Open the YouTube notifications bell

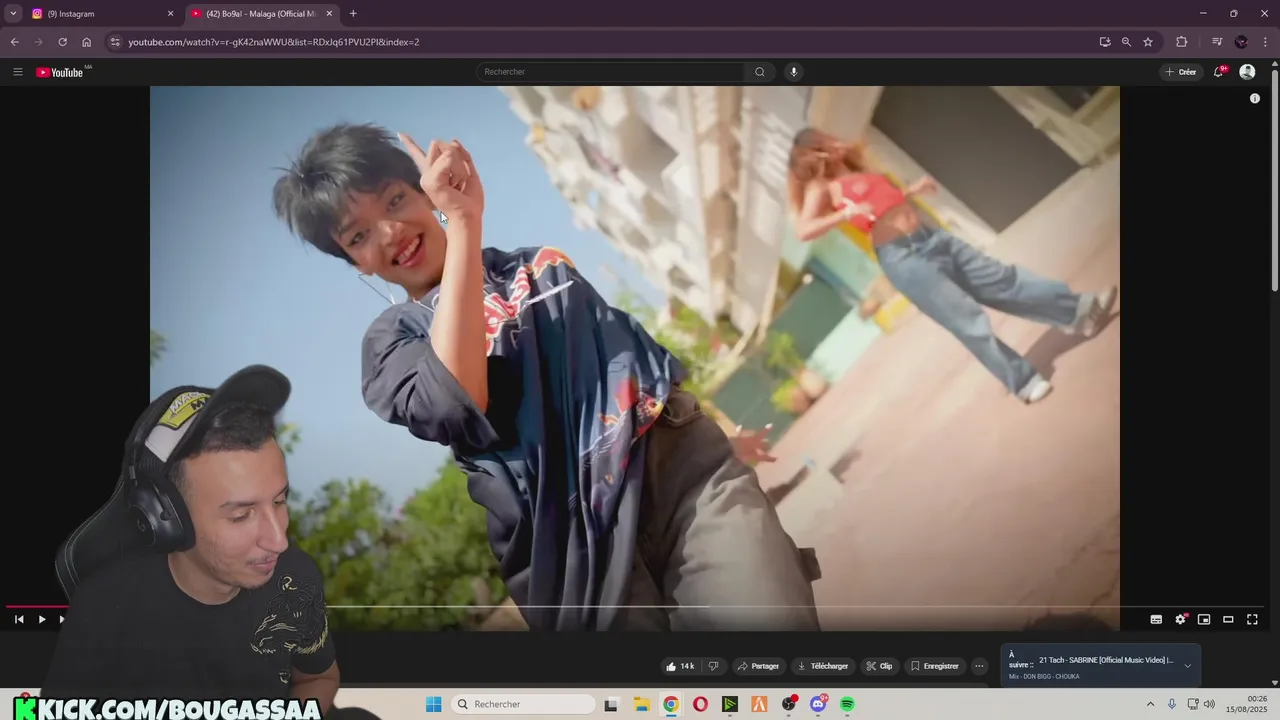click(1219, 72)
